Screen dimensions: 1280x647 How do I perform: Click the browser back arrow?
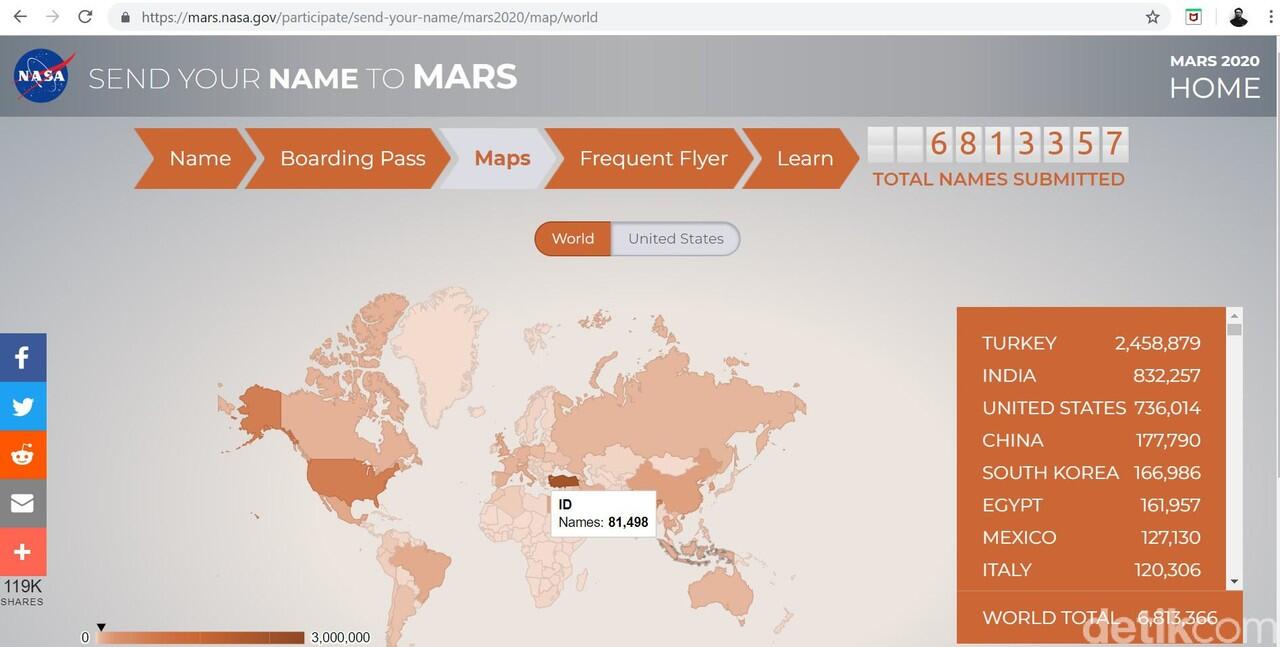pyautogui.click(x=20, y=17)
